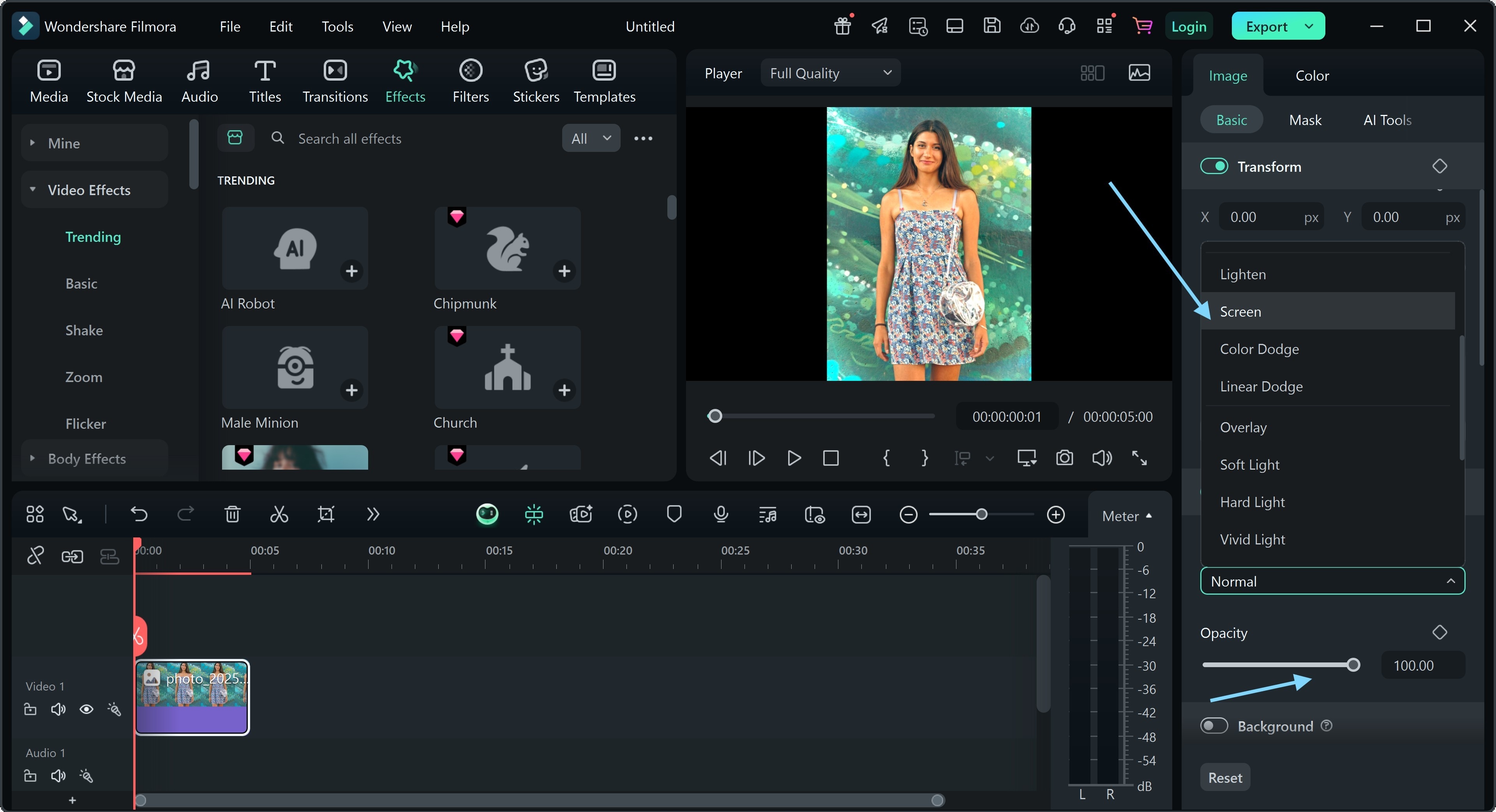Open the Export dropdown arrow
Screen dimensions: 1496x812
coord(1309,26)
